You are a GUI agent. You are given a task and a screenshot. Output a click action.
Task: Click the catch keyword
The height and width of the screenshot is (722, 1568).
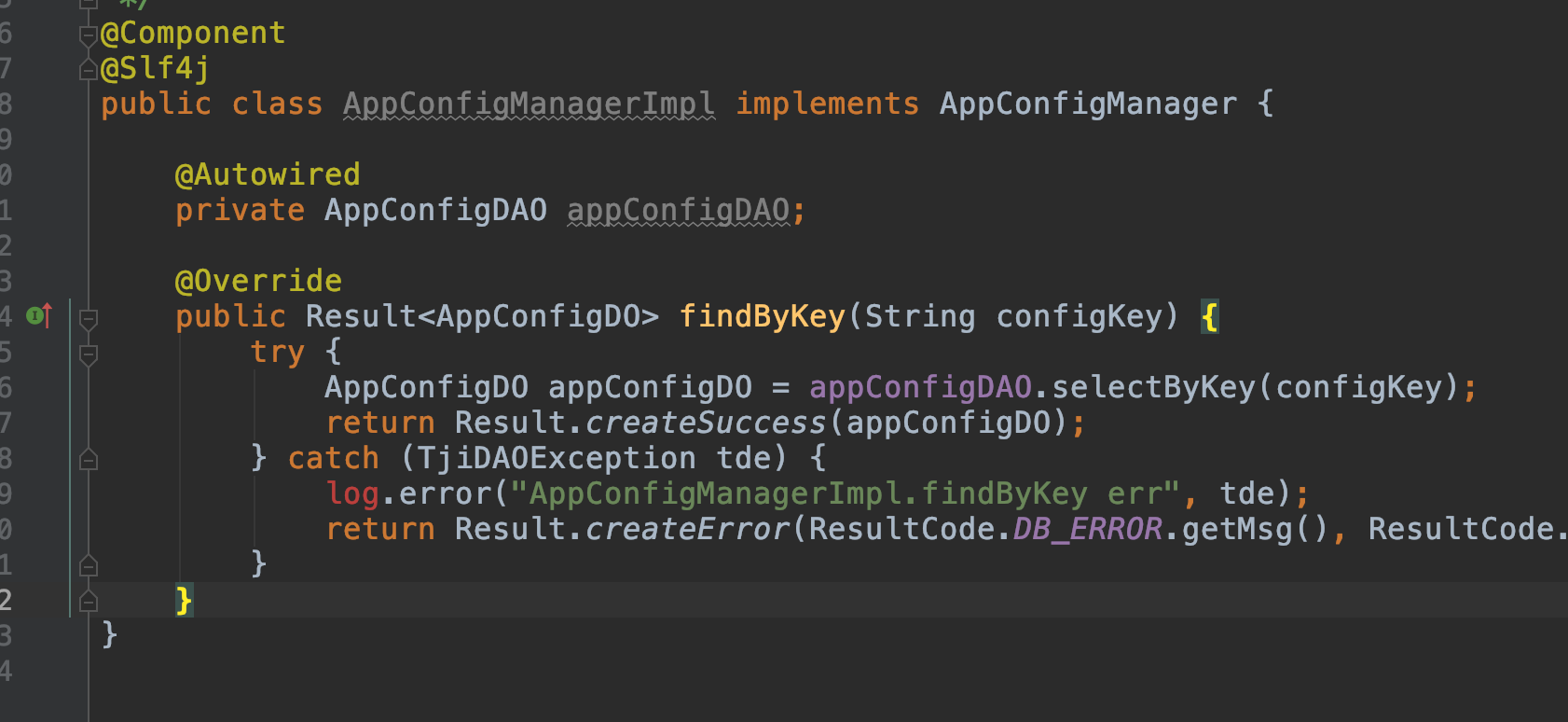[x=333, y=458]
